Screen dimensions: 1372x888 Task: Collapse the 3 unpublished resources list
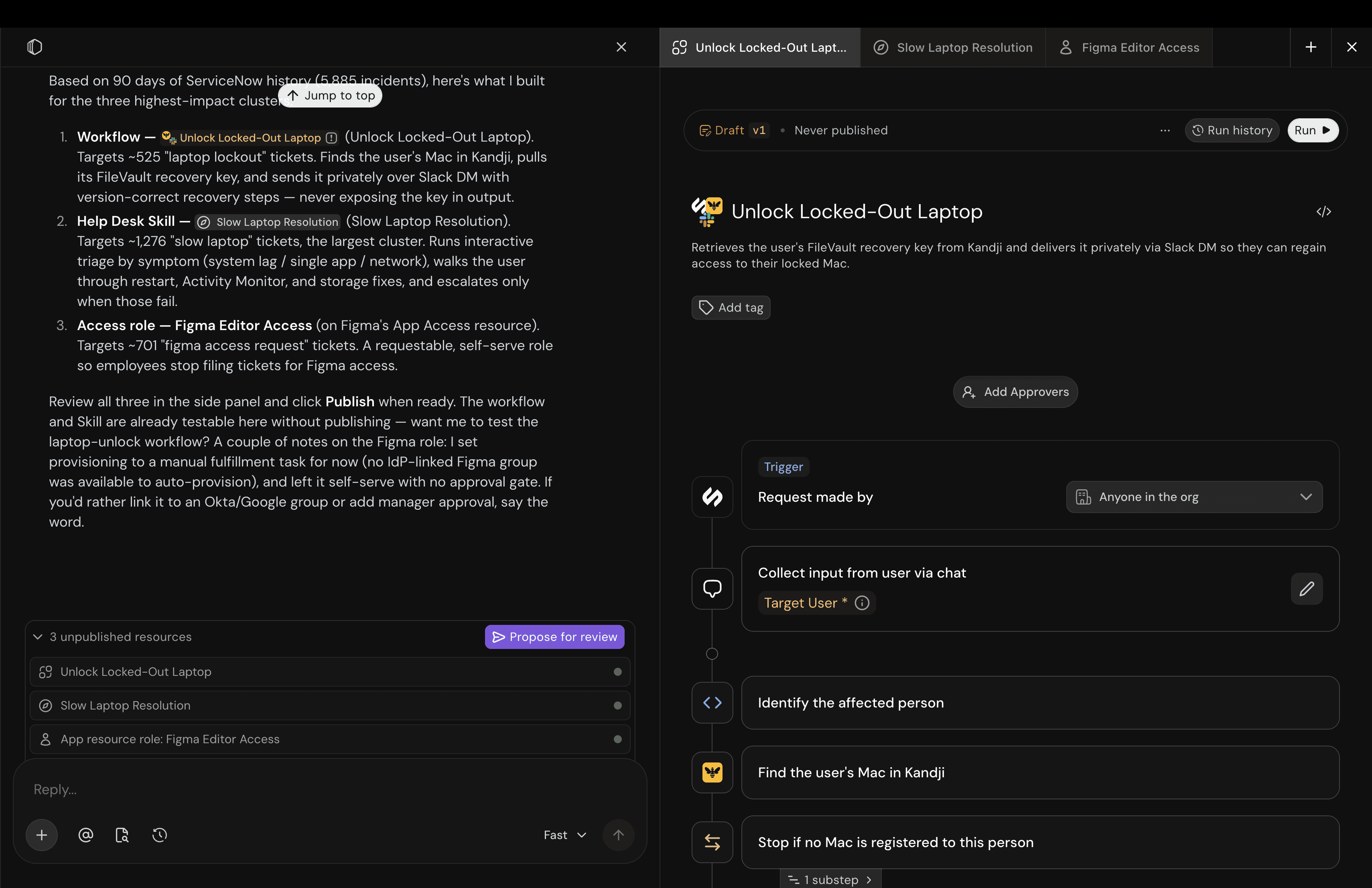(x=37, y=637)
